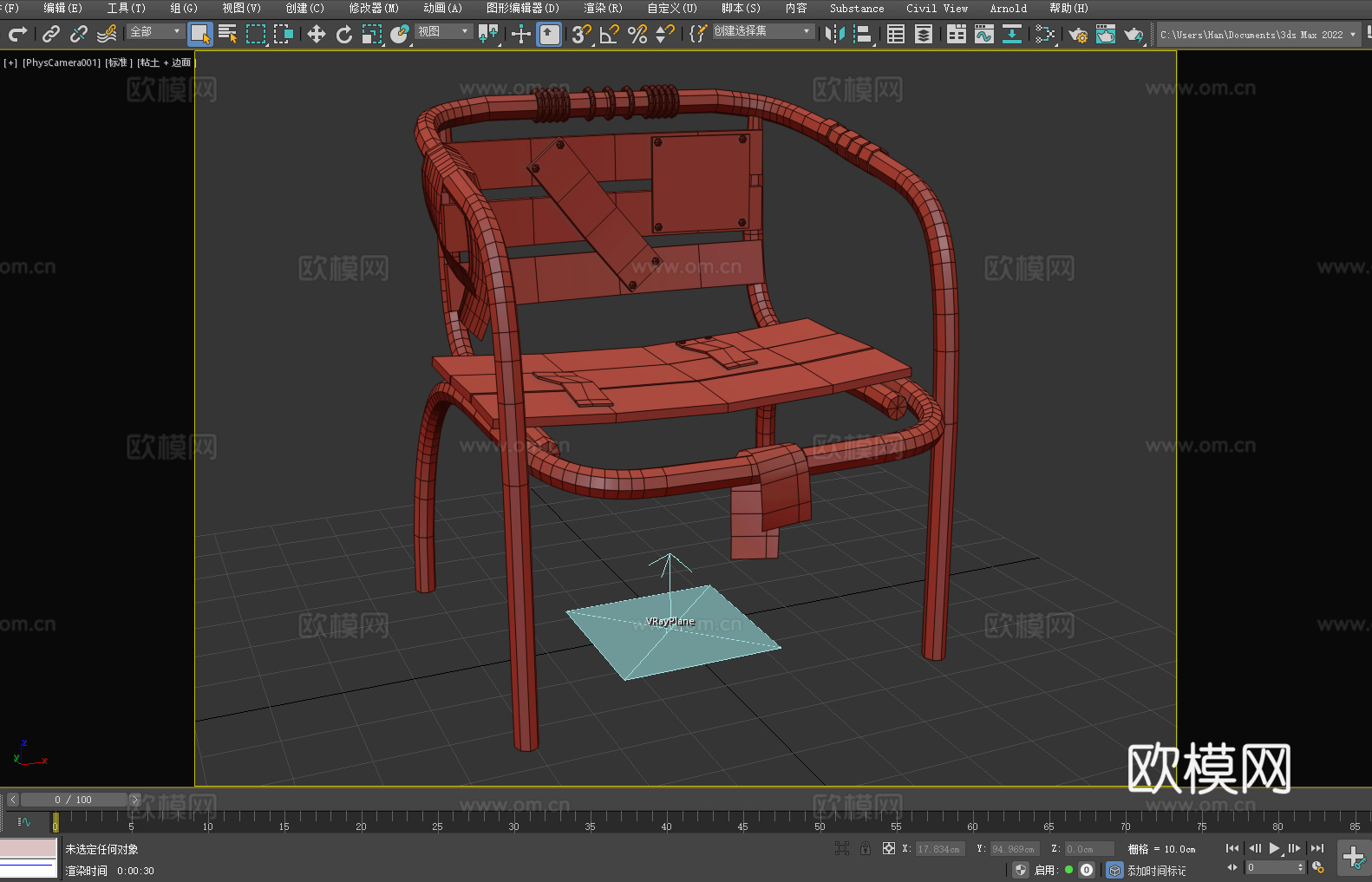This screenshot has height=882, width=1372.
Task: Select the Scale tool
Action: pyautogui.click(x=372, y=34)
